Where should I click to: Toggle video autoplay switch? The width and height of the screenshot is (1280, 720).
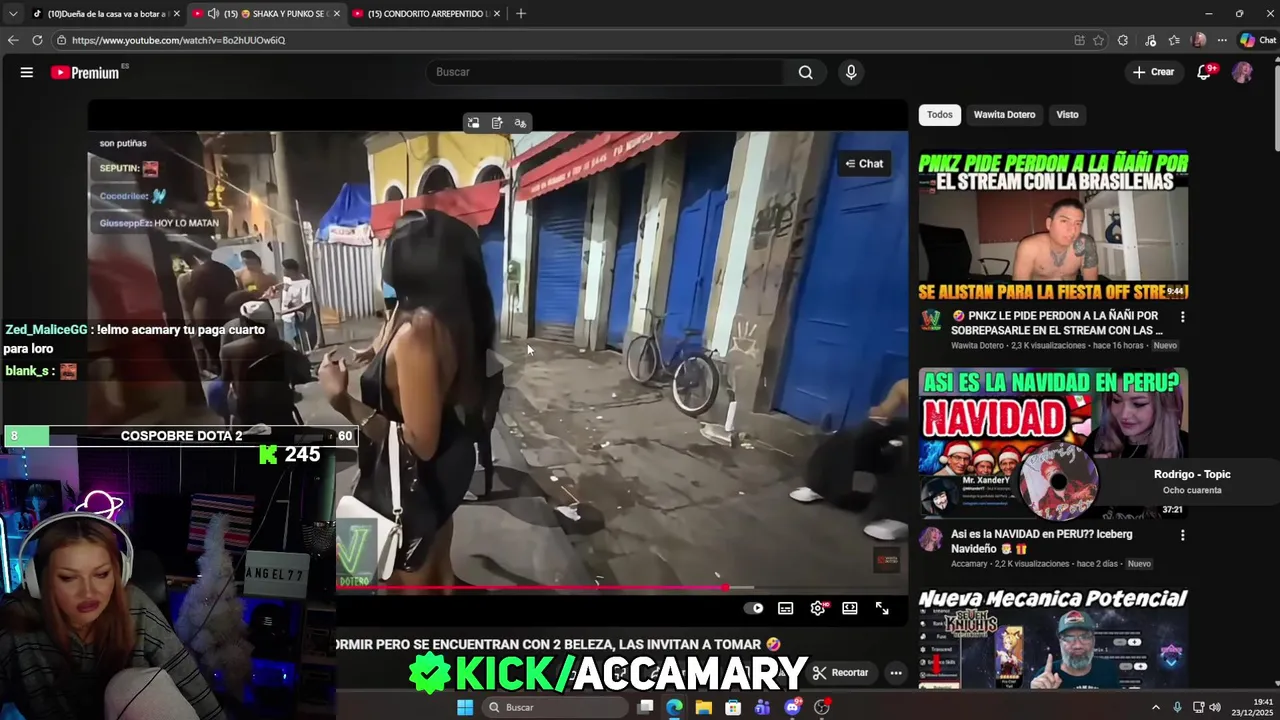click(x=754, y=608)
